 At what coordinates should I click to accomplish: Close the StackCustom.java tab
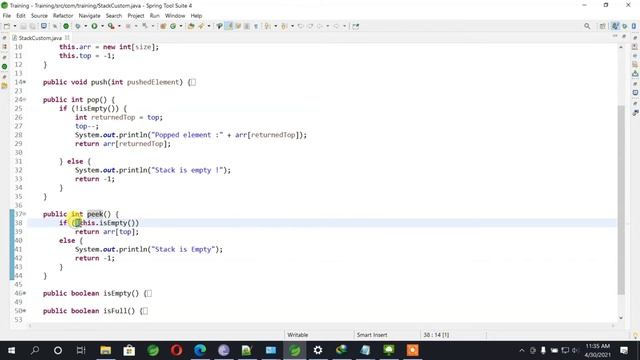click(x=67, y=38)
